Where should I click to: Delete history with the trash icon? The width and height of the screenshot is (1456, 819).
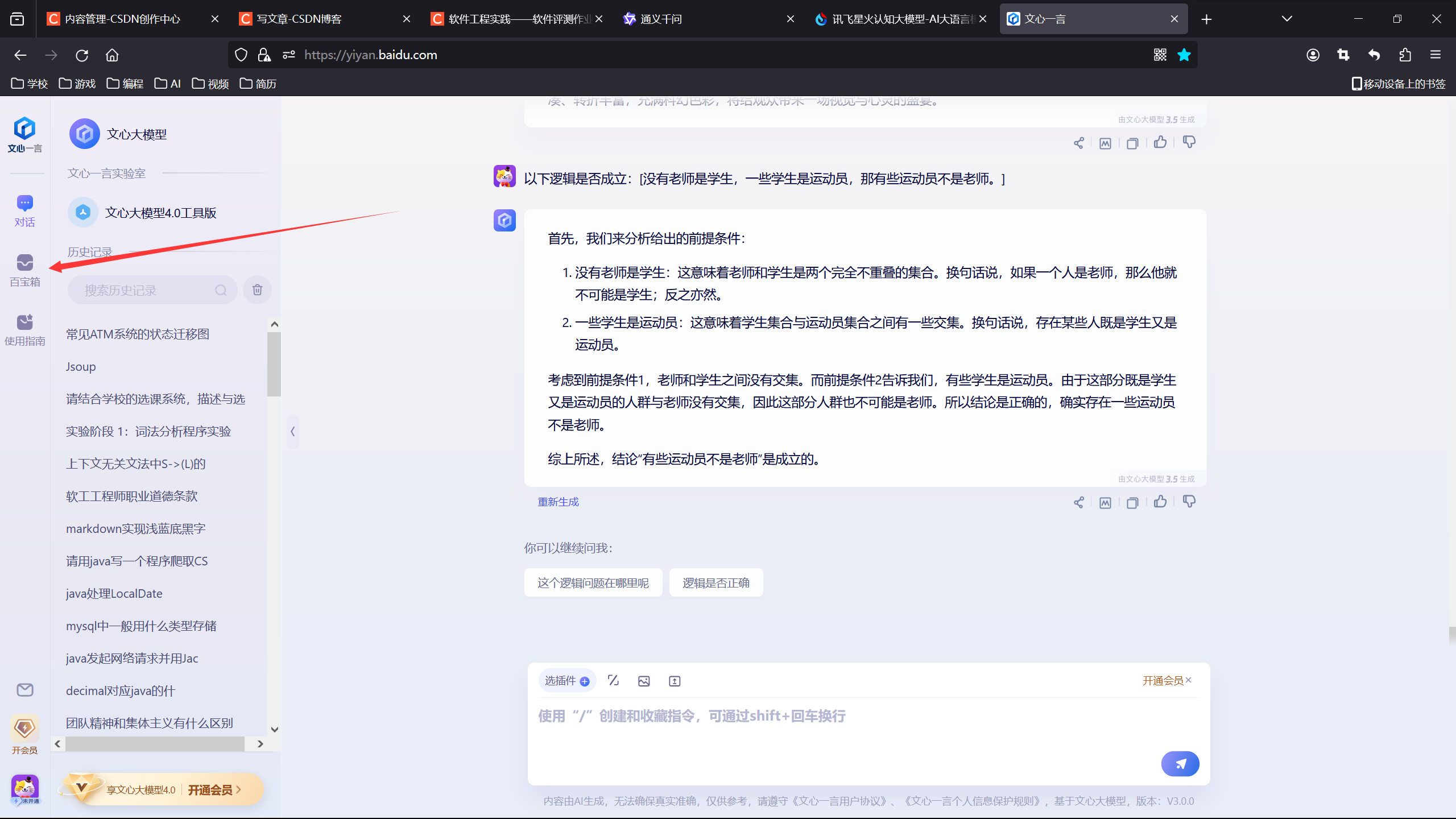click(x=257, y=290)
